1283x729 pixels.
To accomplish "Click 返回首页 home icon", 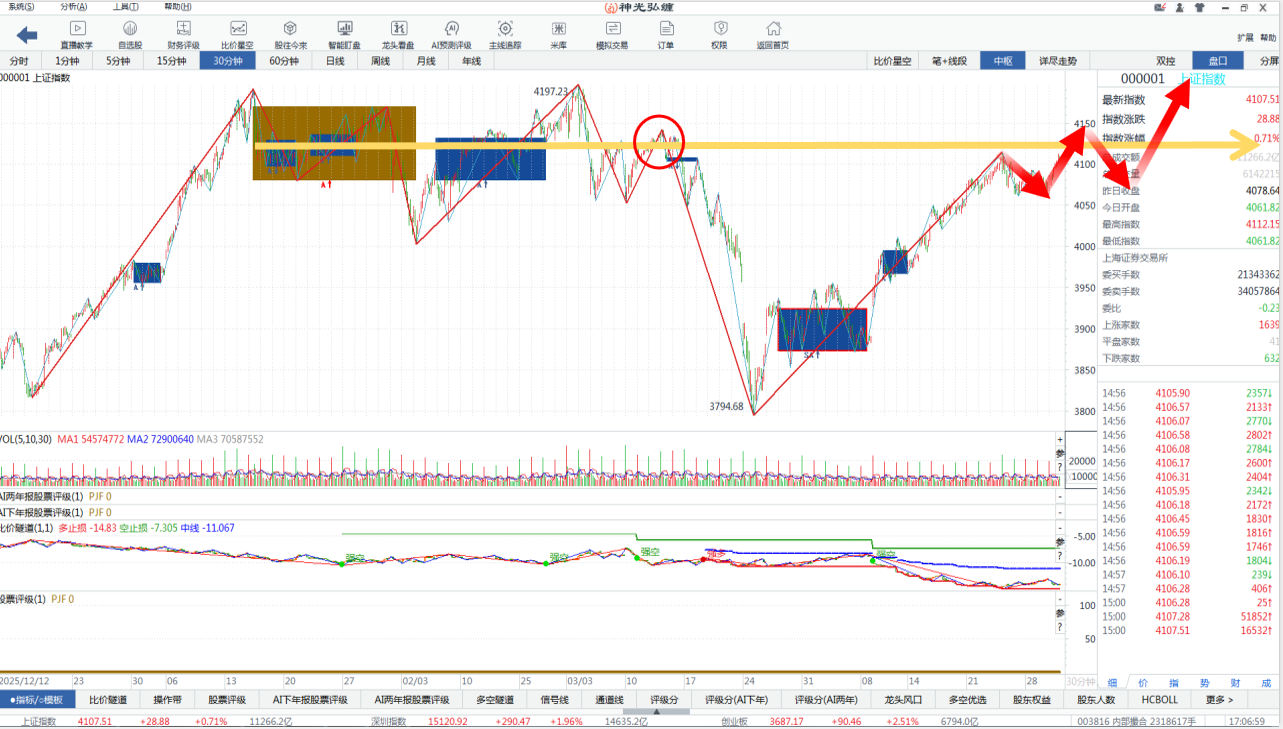I will (x=772, y=35).
